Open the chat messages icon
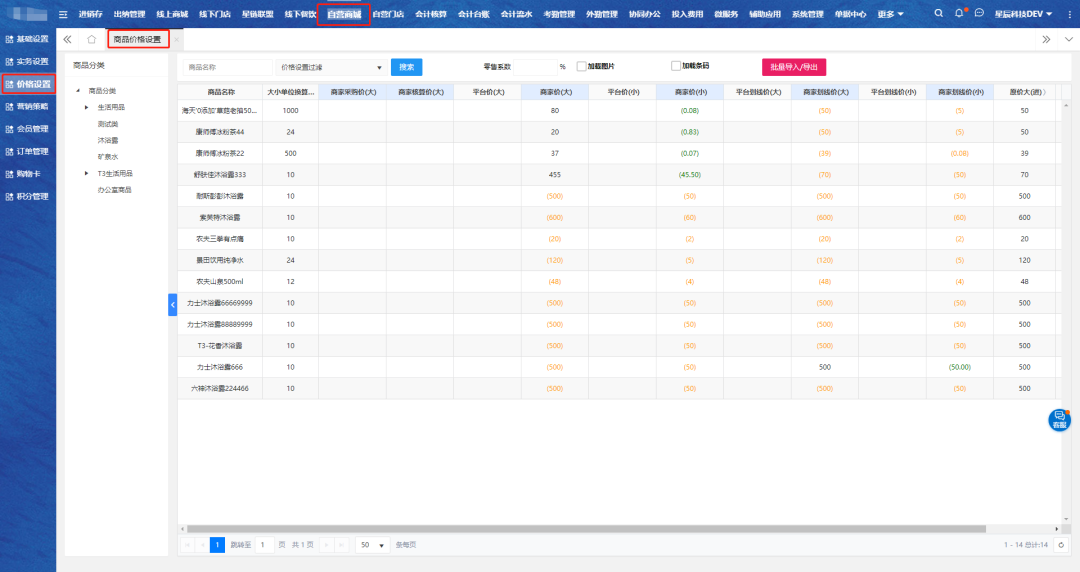This screenshot has width=1080, height=572. [979, 14]
